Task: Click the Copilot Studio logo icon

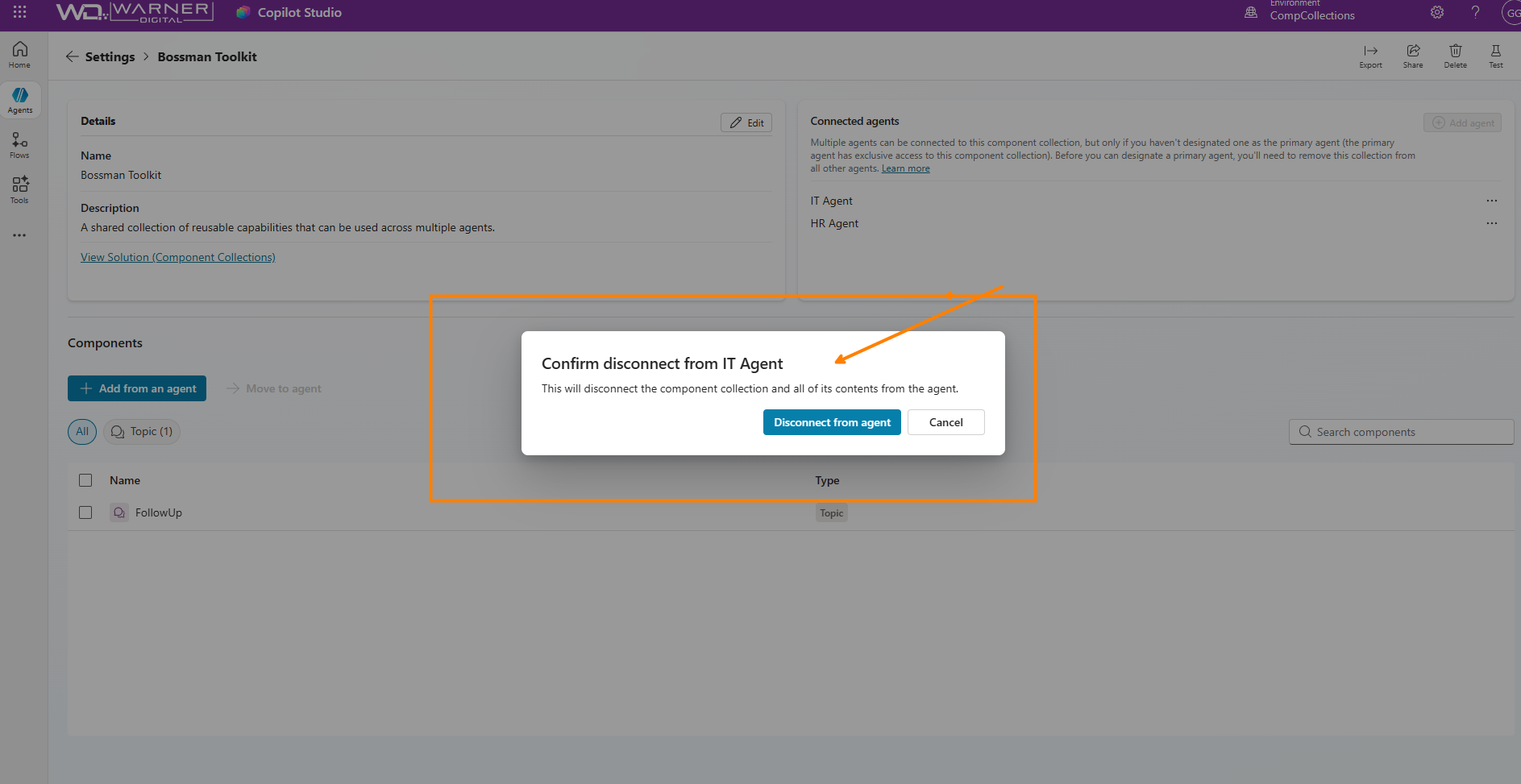Action: [x=243, y=12]
